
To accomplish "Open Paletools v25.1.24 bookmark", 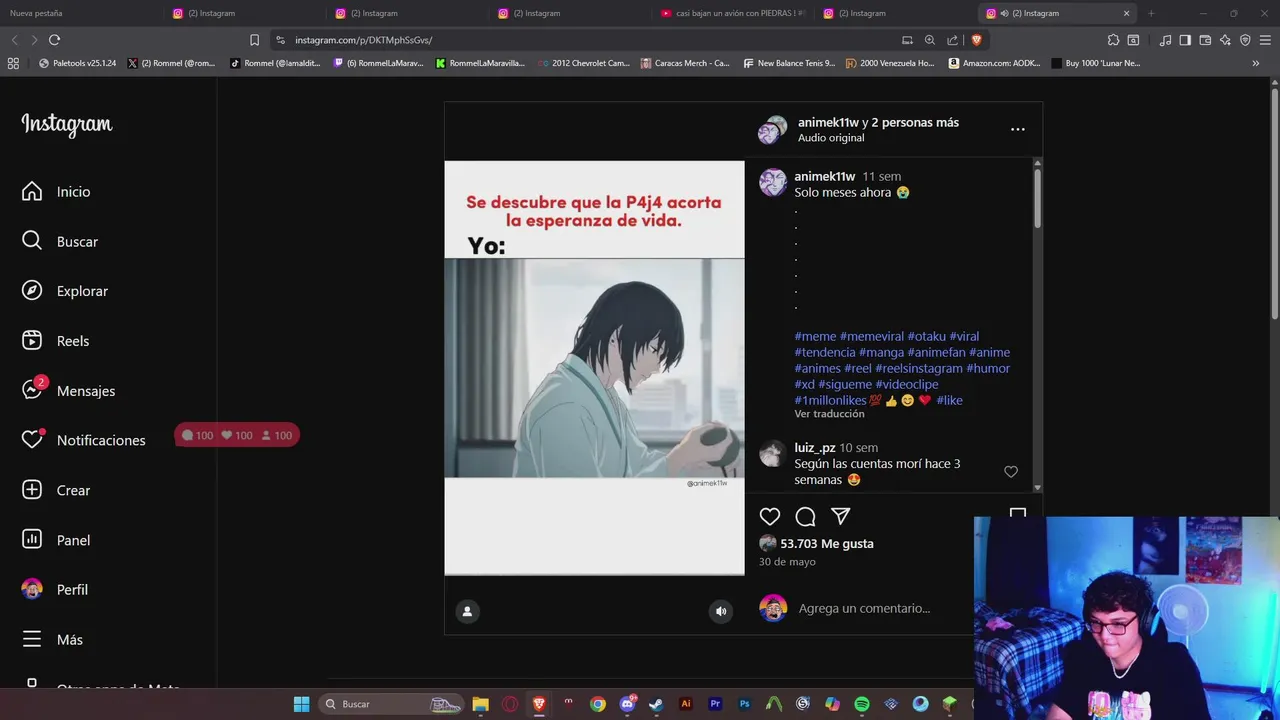I will [x=77, y=63].
